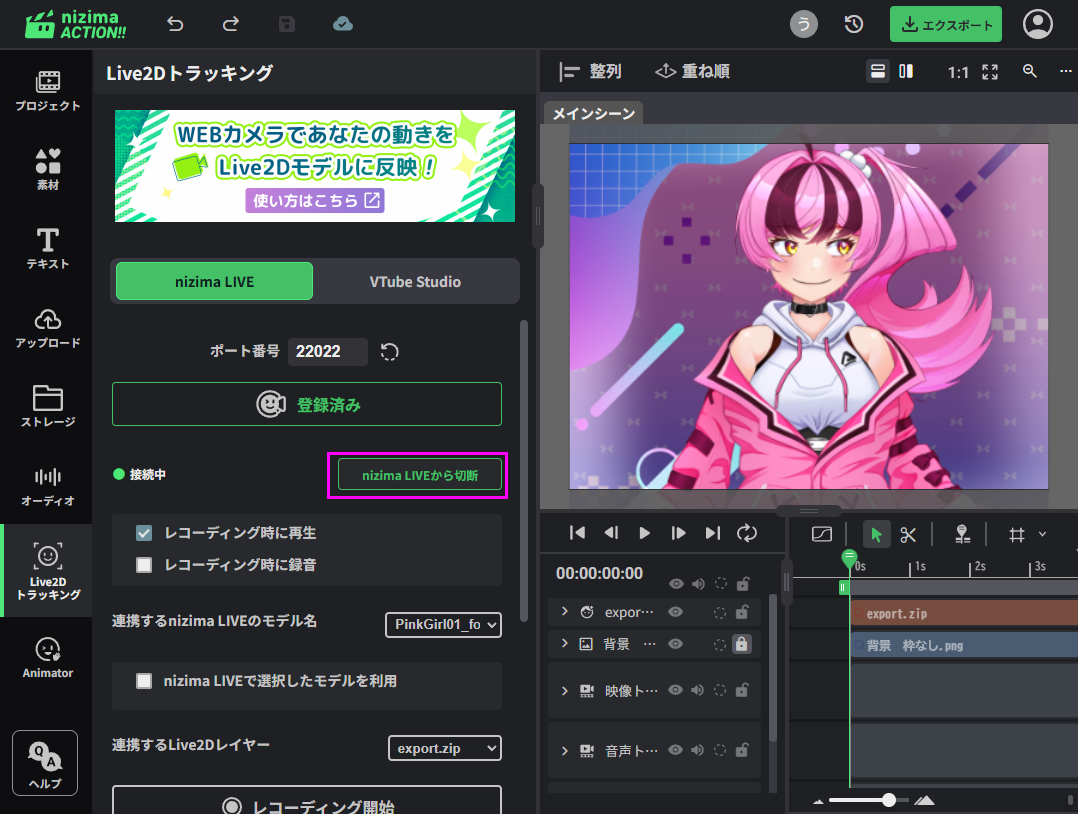Expand the 背景 layer row
Image resolution: width=1078 pixels, height=814 pixels.
(564, 644)
